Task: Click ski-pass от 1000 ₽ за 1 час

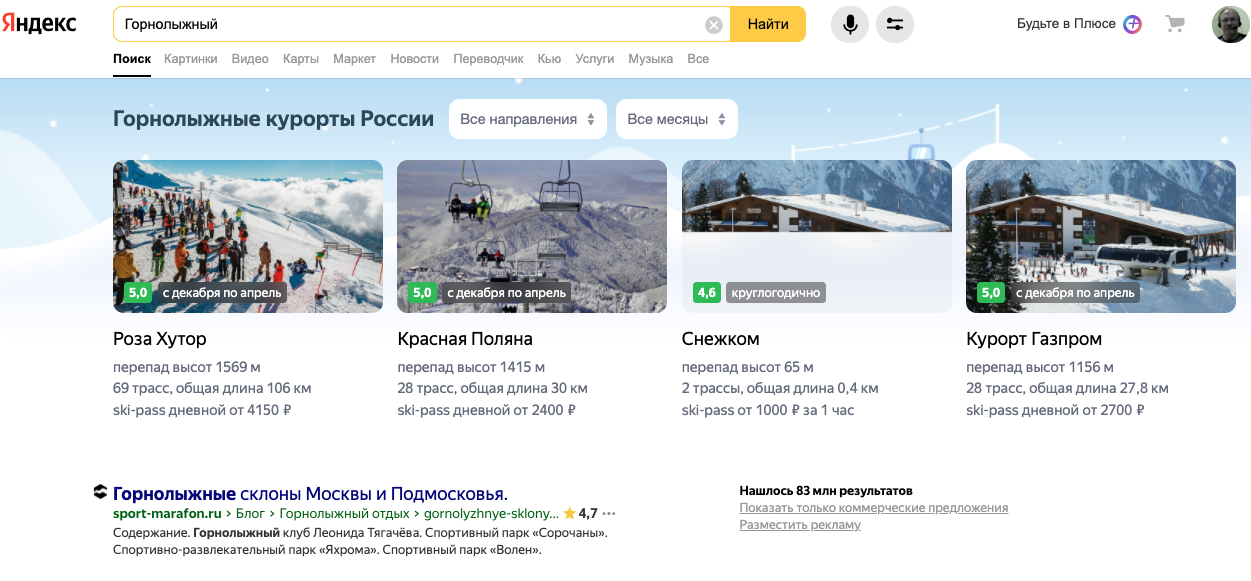Action: pyautogui.click(x=768, y=410)
